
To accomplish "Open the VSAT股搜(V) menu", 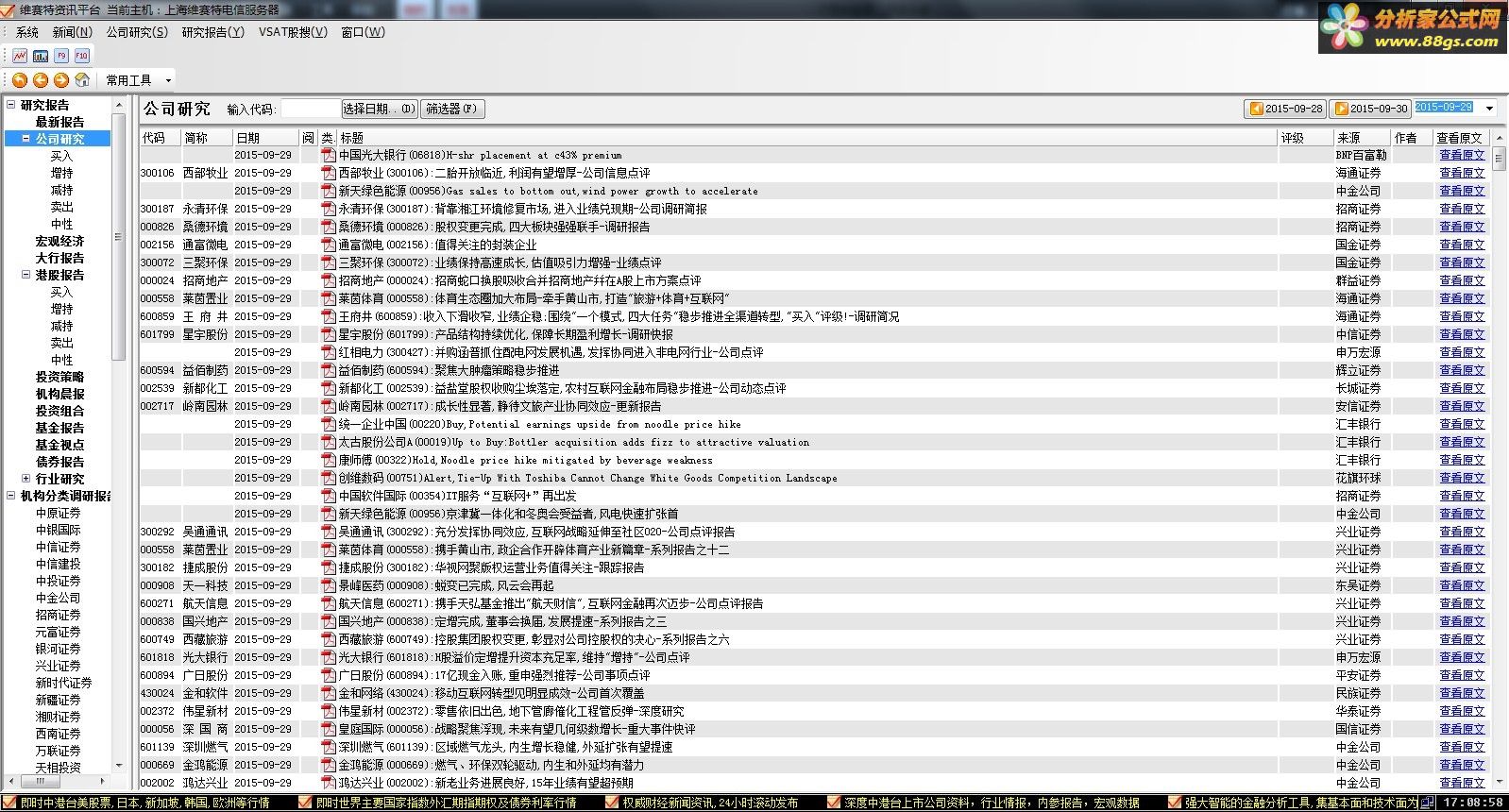I will click(293, 32).
